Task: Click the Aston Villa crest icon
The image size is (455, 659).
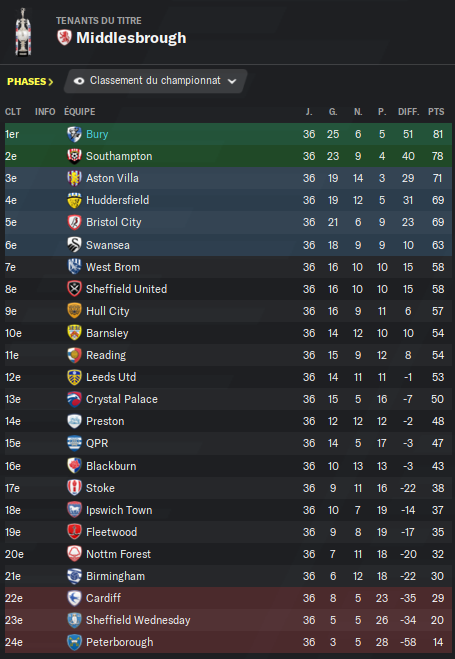Action: [x=74, y=178]
